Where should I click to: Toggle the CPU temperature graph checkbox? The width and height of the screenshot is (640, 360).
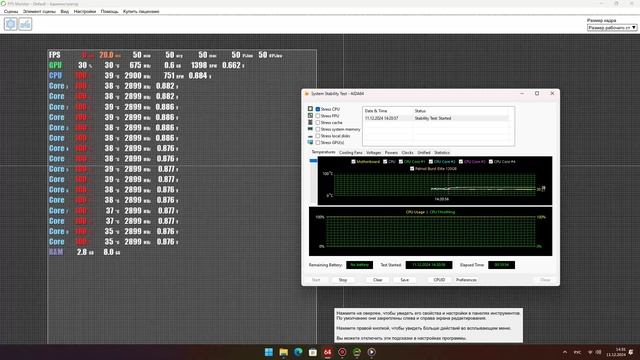(385, 162)
